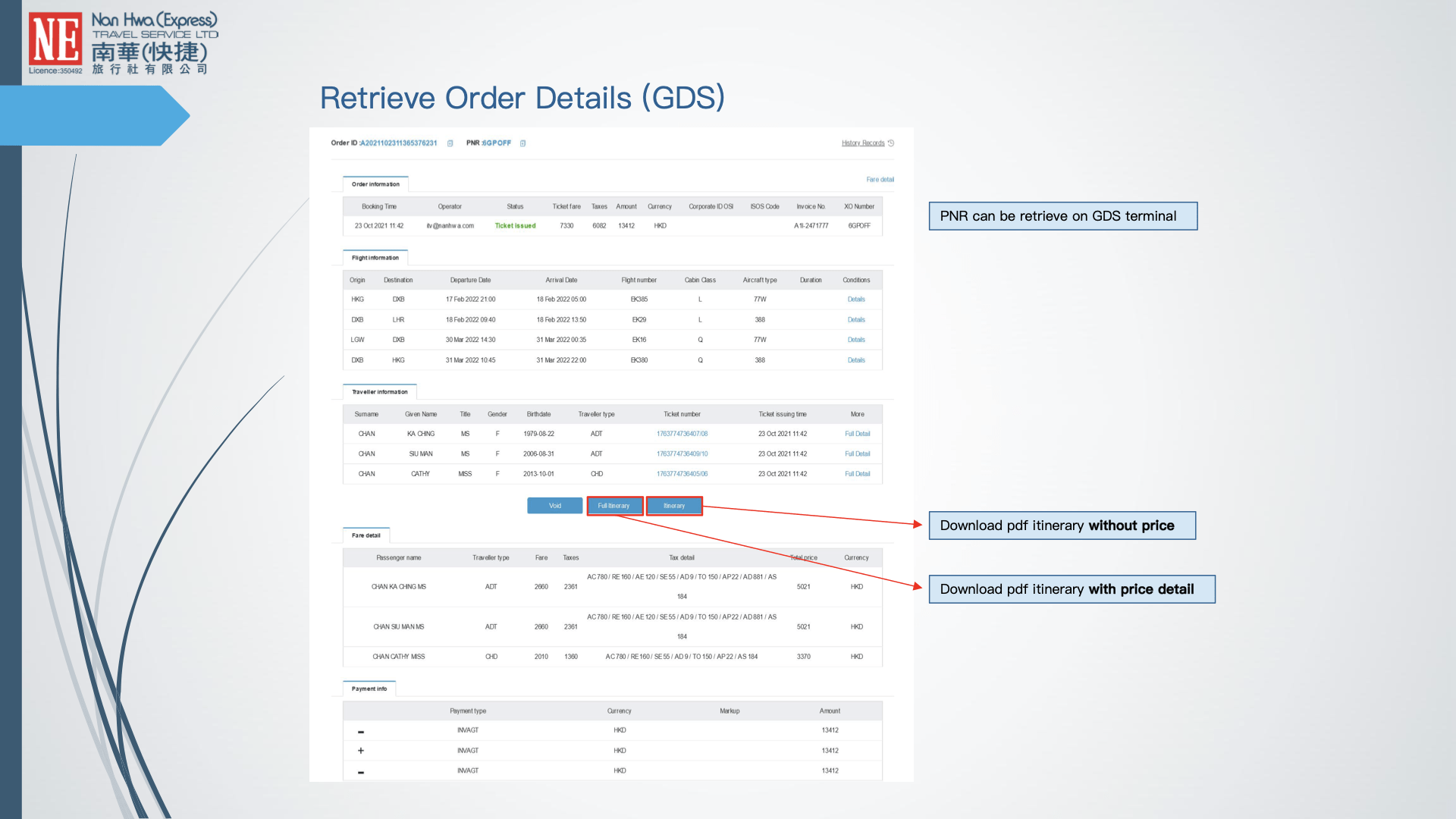Copy the Order ID using its copy icon
1456x819 pixels.
[450, 143]
